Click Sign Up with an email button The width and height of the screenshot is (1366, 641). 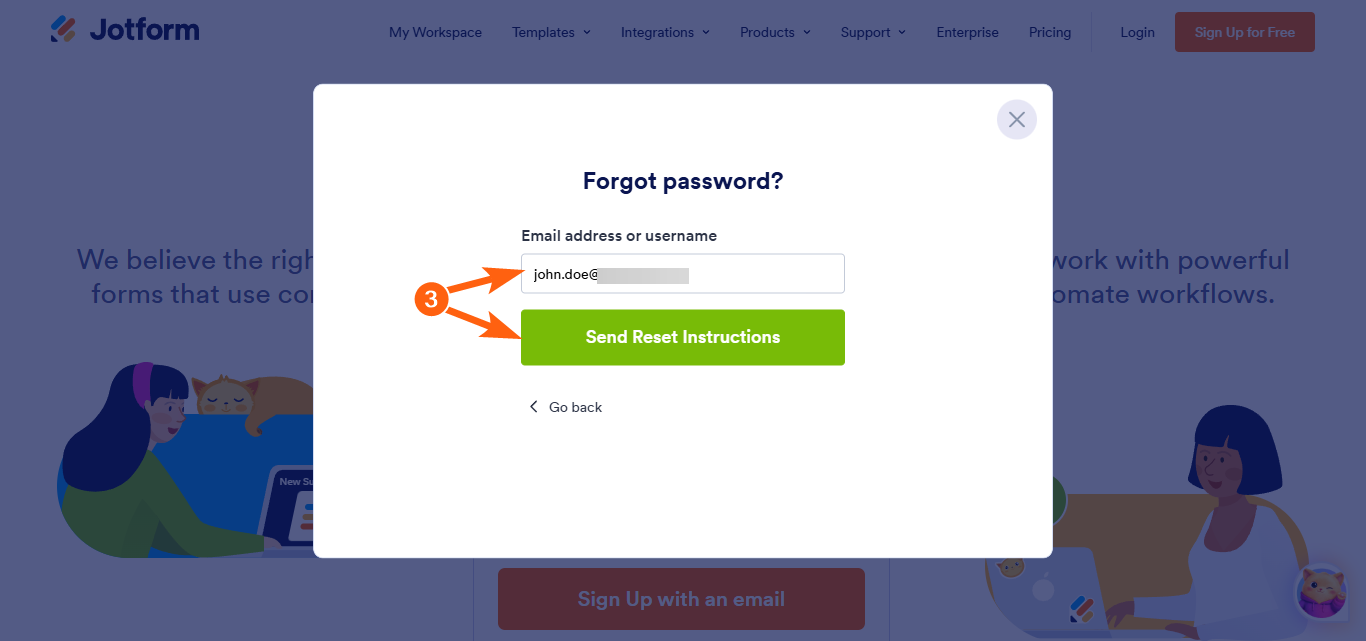(681, 599)
